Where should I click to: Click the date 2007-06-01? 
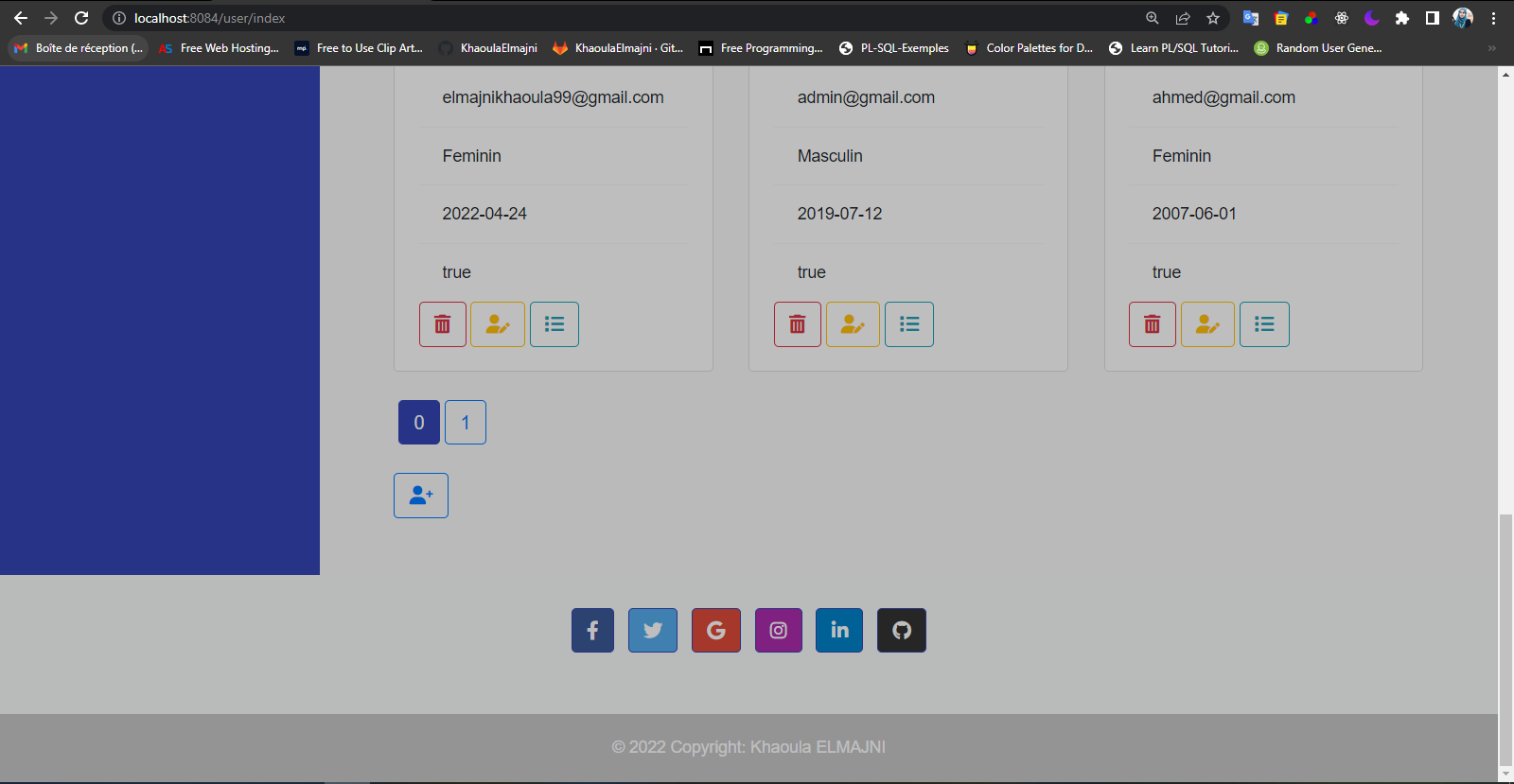click(1194, 214)
